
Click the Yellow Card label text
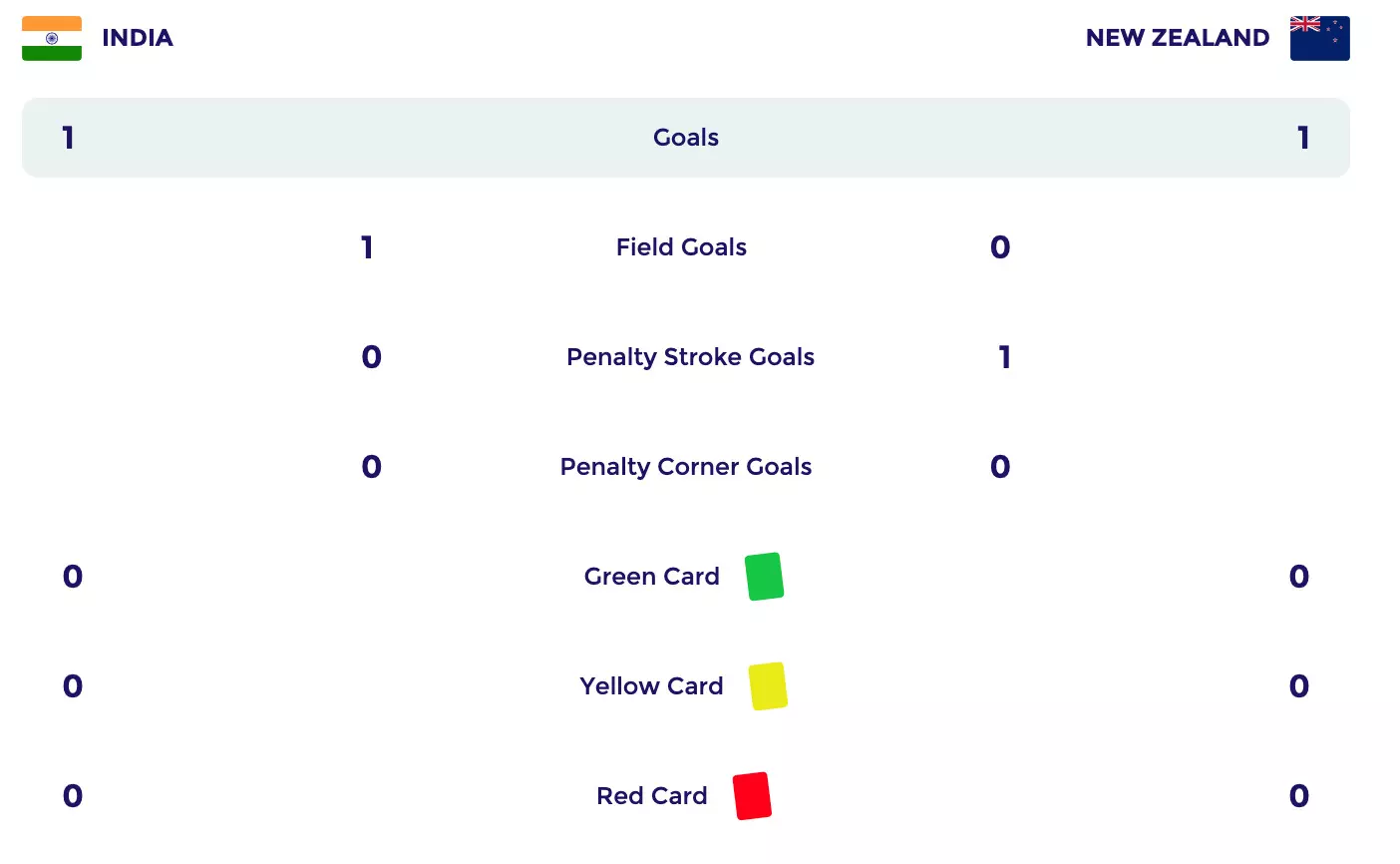(x=651, y=686)
